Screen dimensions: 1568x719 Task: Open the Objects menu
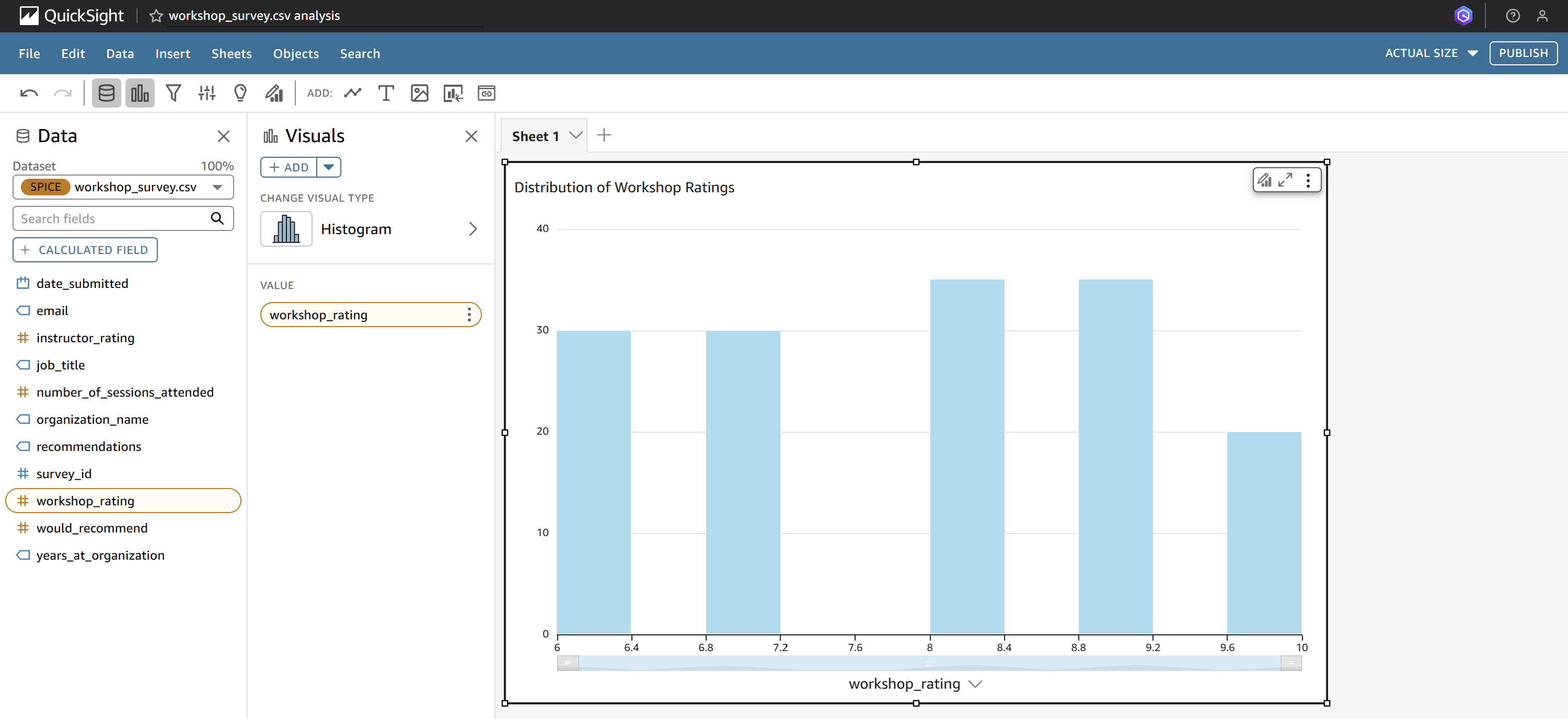tap(296, 53)
